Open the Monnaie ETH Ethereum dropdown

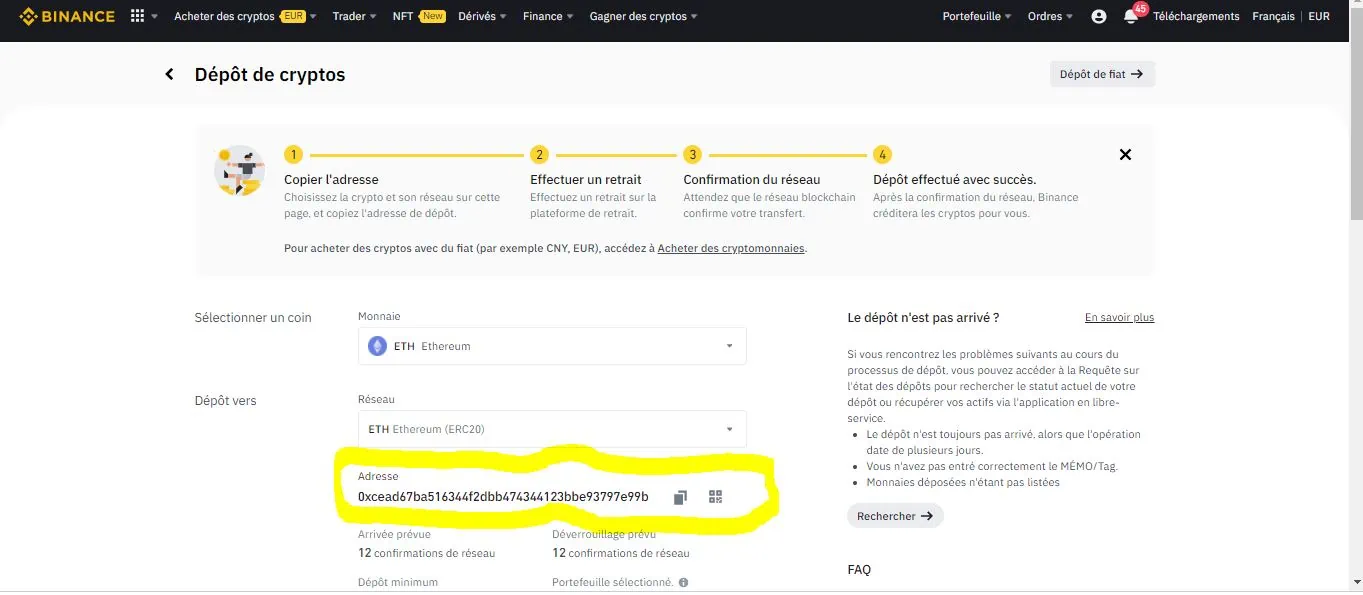coord(552,346)
